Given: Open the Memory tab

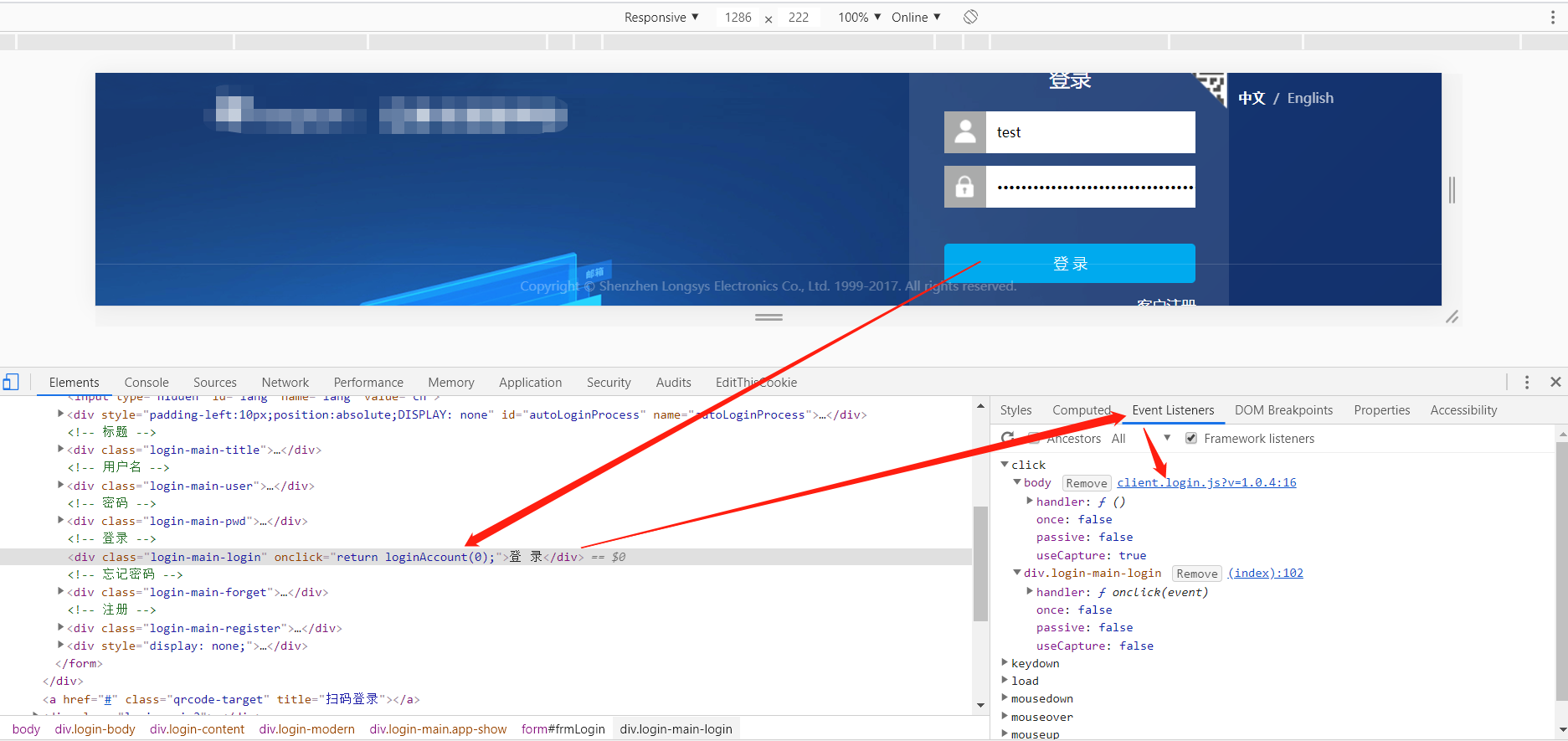Looking at the screenshot, I should pos(451,382).
